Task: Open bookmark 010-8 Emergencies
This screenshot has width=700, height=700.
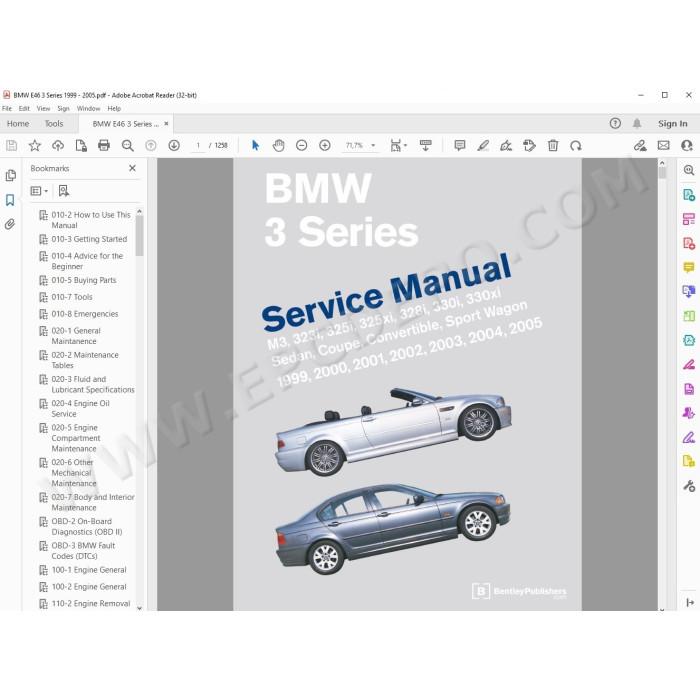Action: click(x=85, y=314)
